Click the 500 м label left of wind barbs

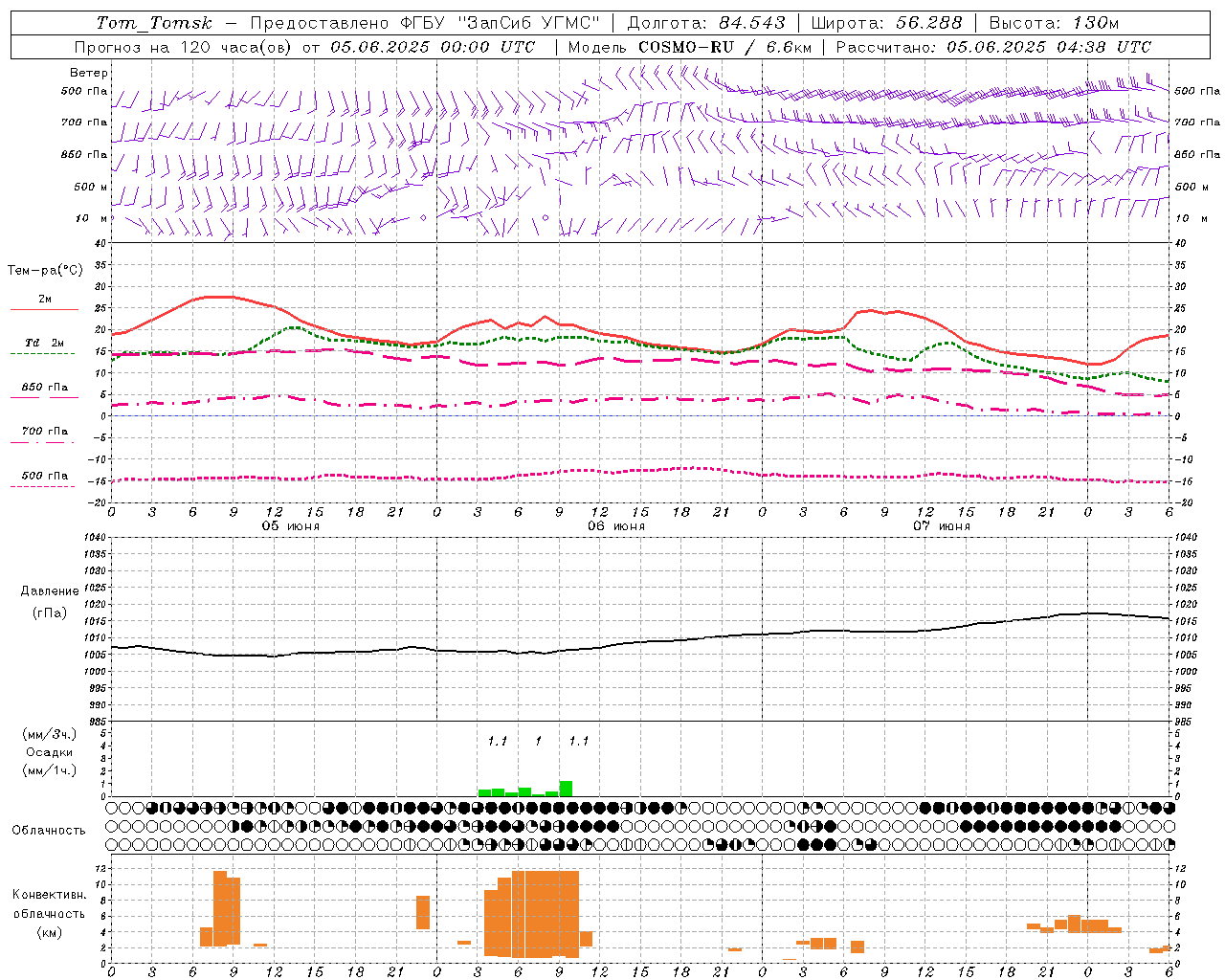[x=91, y=187]
